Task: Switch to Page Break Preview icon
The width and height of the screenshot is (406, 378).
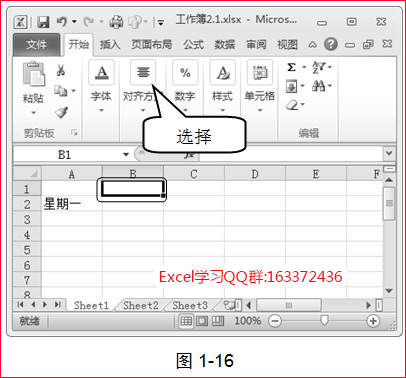Action: [x=218, y=321]
